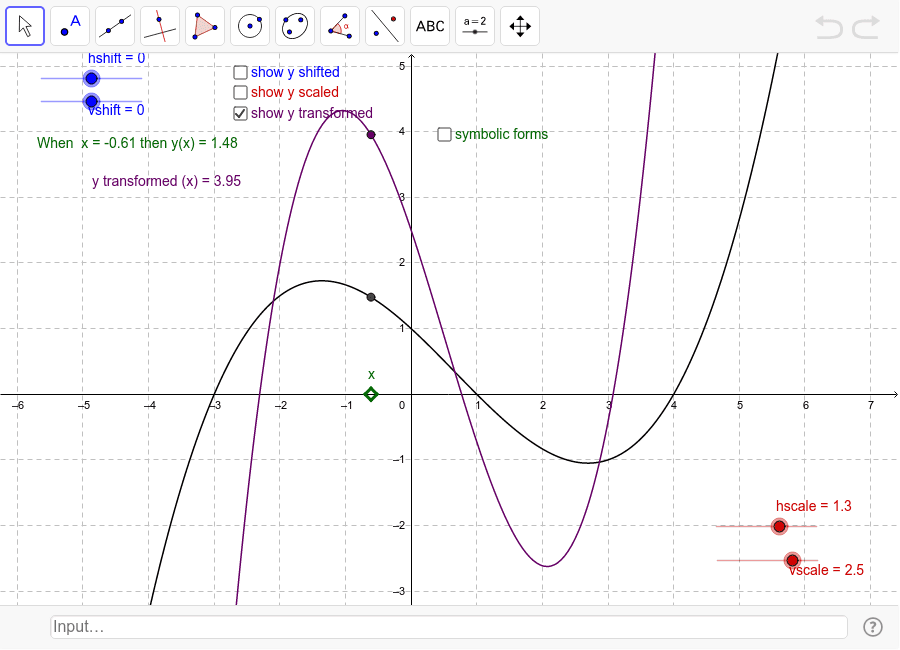Click the 'When x = -0.61 then y(x) = 1.48' text
The height and width of the screenshot is (650, 900).
pyautogui.click(x=137, y=143)
